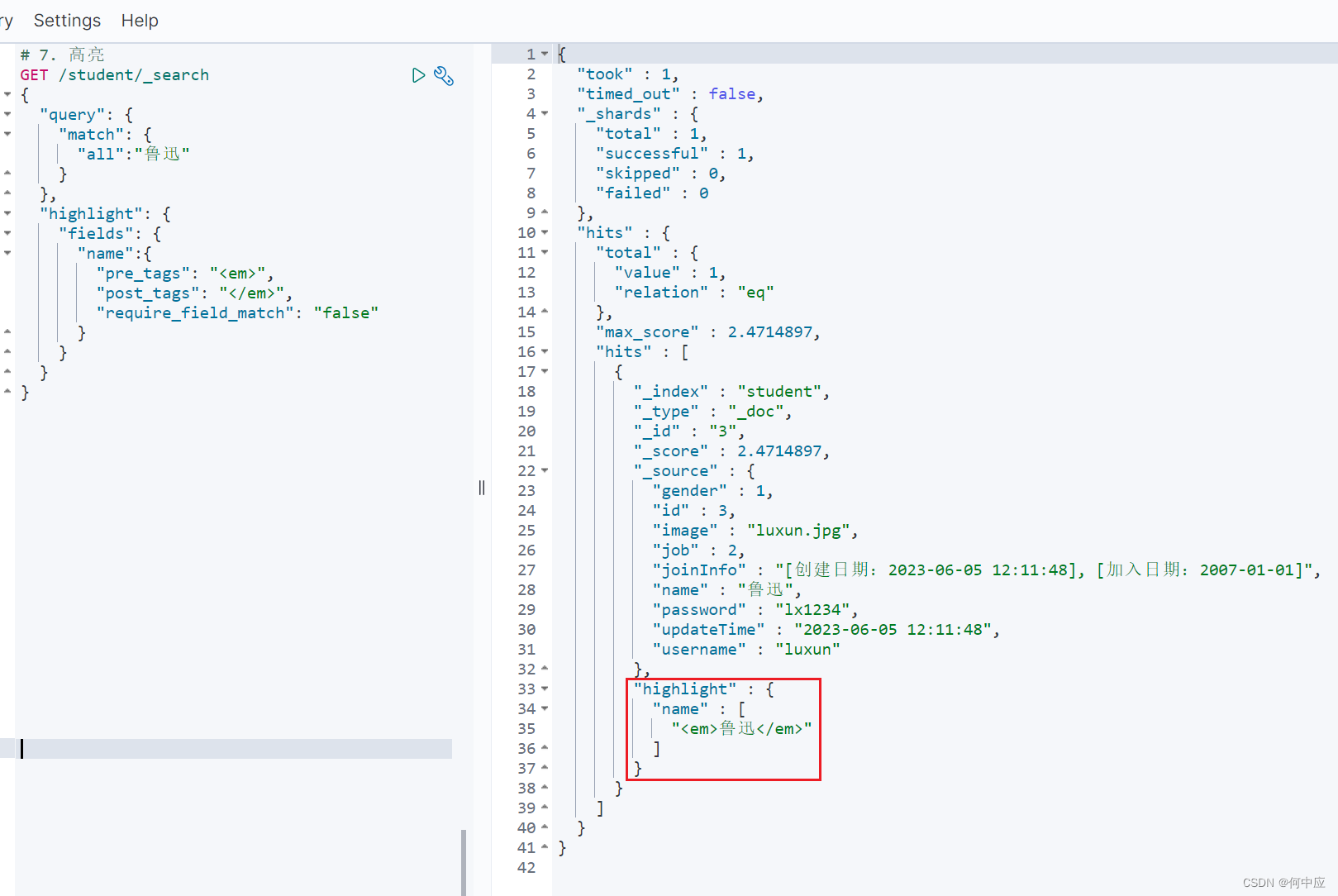1338x896 pixels.
Task: Click the "took" : 1 response line
Action: [628, 74]
